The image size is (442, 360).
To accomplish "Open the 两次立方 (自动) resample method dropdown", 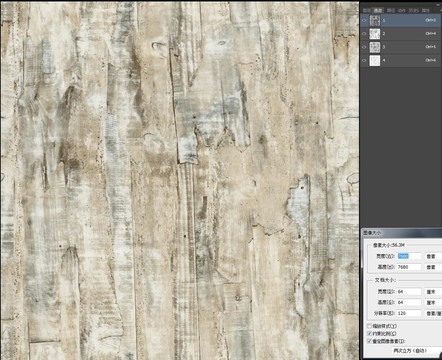I will point(417,351).
